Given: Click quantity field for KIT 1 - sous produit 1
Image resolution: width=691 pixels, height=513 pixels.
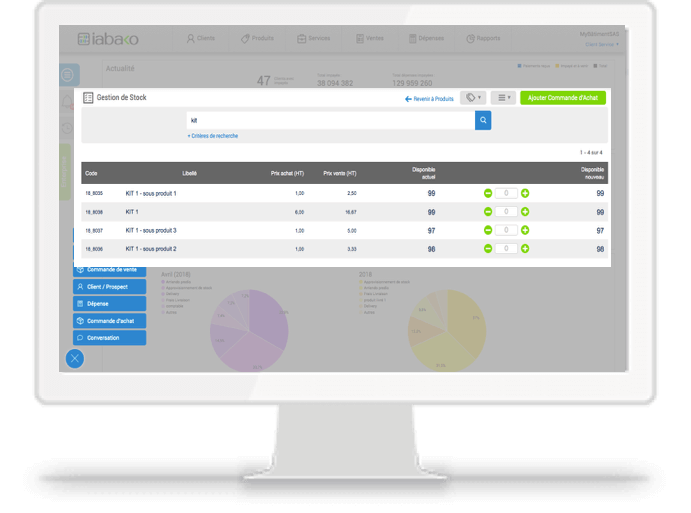Looking at the screenshot, I should pos(506,193).
